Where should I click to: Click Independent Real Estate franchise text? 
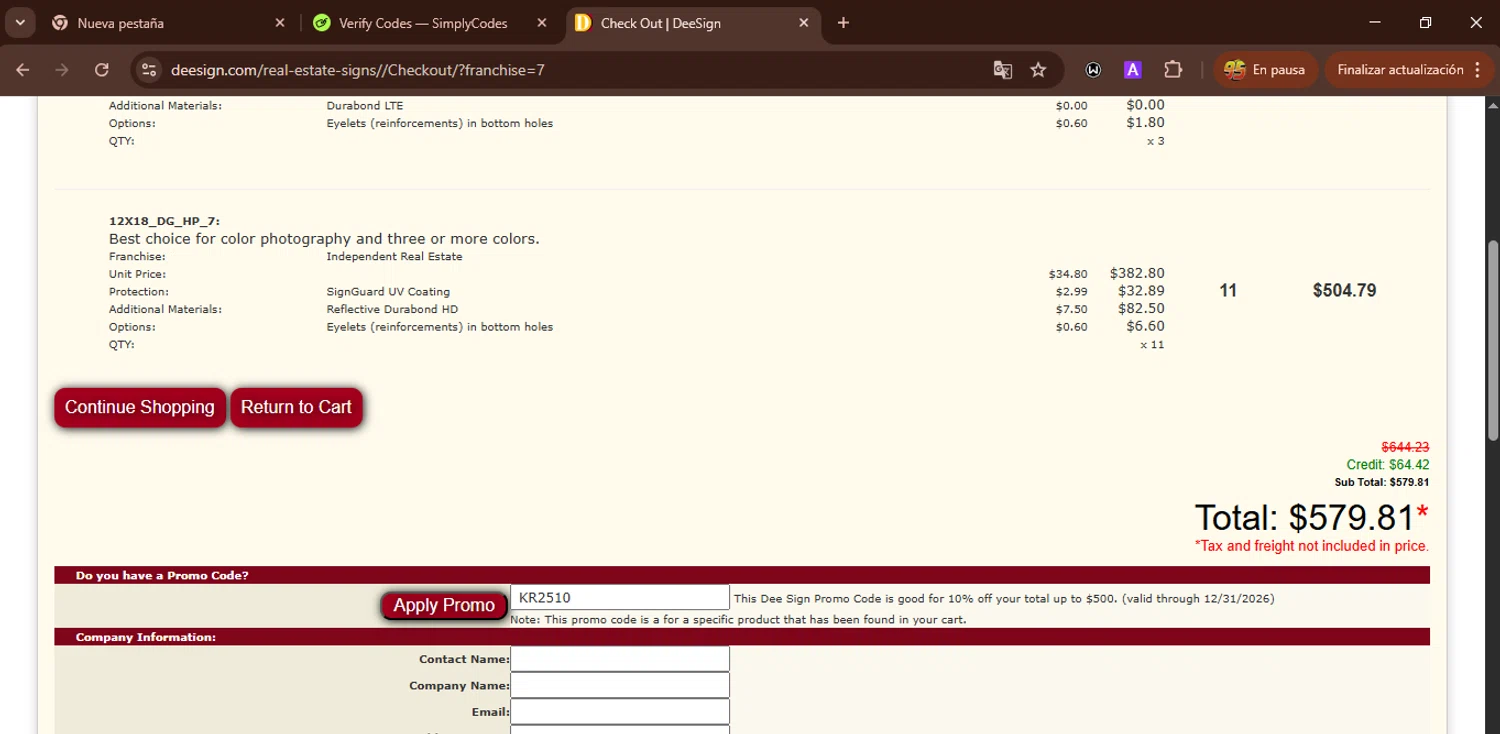[394, 256]
